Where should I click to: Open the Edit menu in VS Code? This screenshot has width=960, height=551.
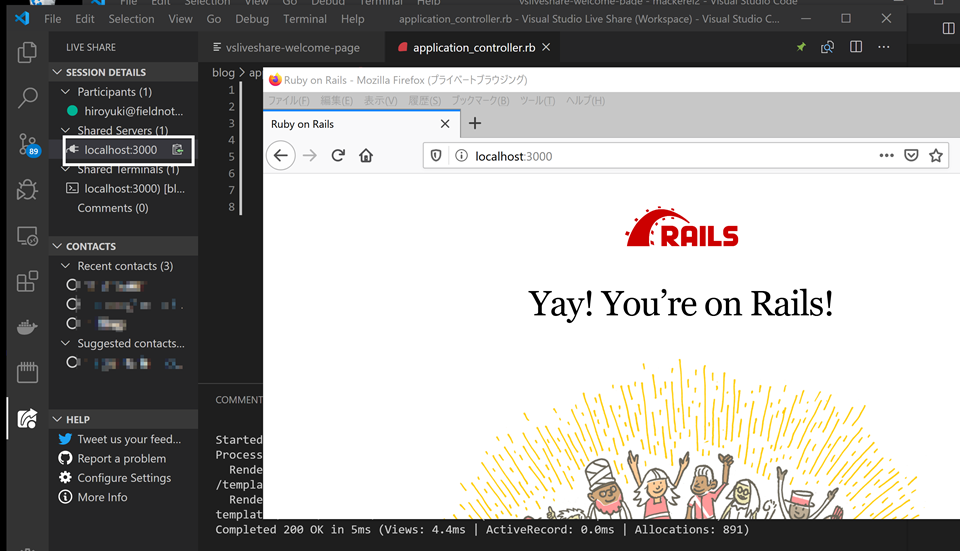point(84,19)
